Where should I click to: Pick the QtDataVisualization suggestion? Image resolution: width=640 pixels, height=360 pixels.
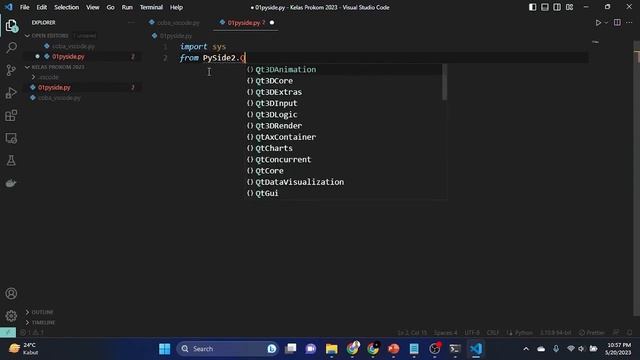coord(343,182)
